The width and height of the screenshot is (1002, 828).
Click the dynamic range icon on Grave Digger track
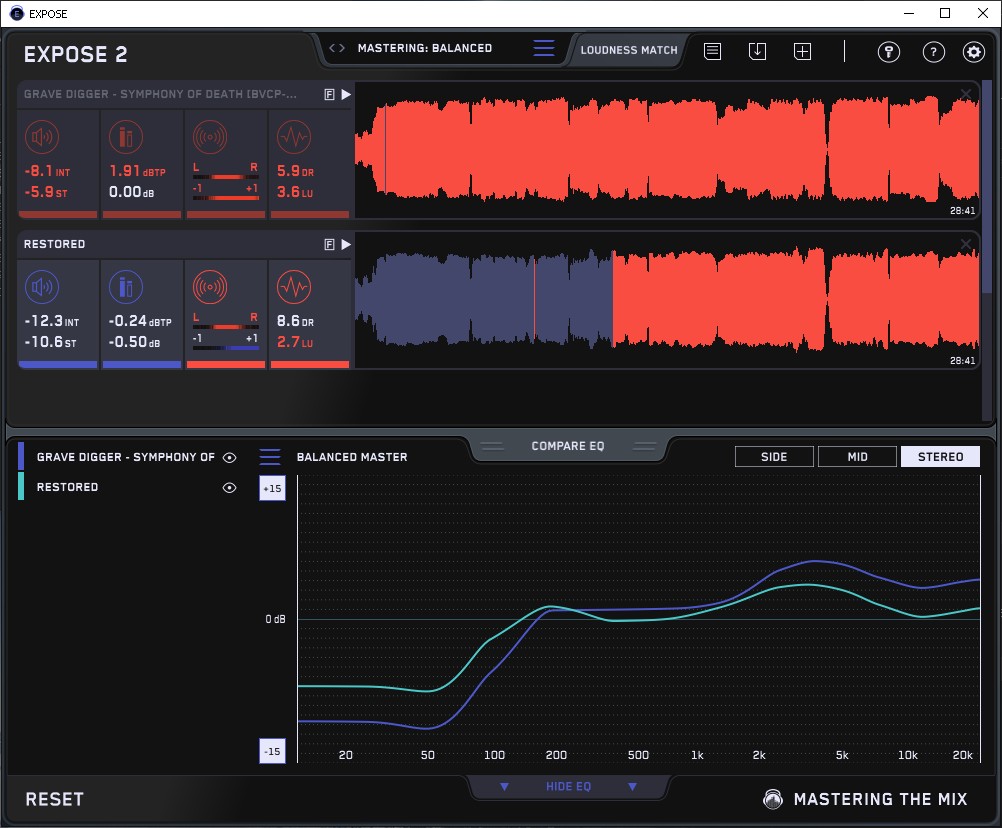(294, 137)
